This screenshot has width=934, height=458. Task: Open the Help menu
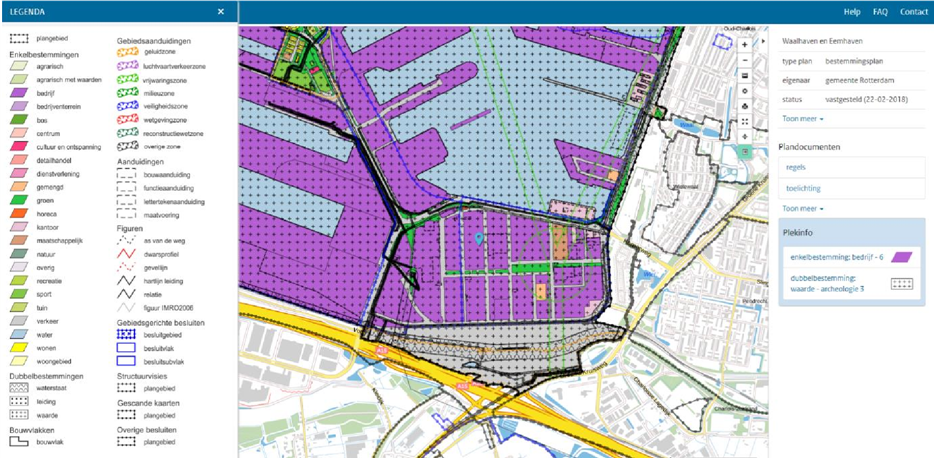852,12
